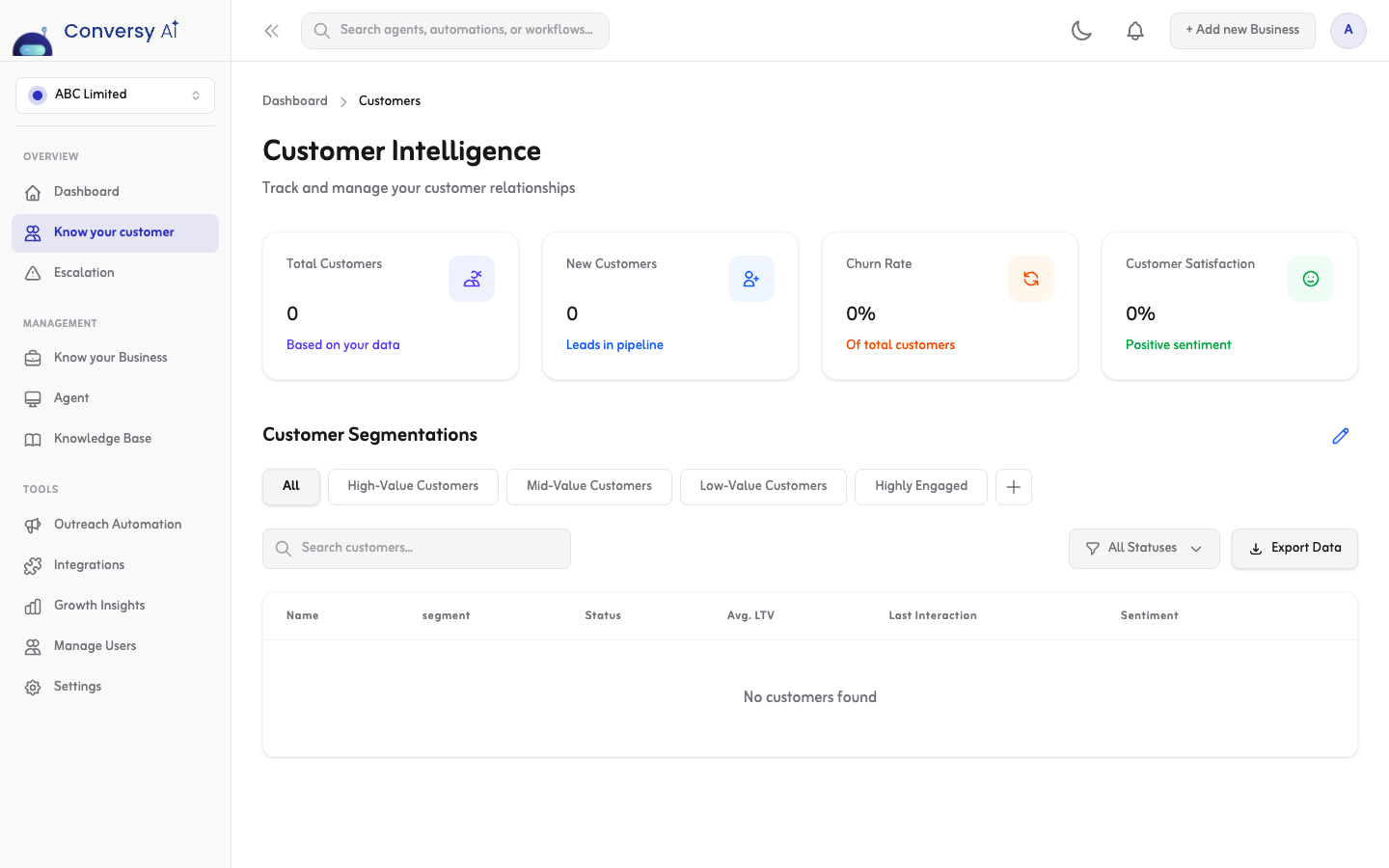Click the Name column header

pos(303,615)
